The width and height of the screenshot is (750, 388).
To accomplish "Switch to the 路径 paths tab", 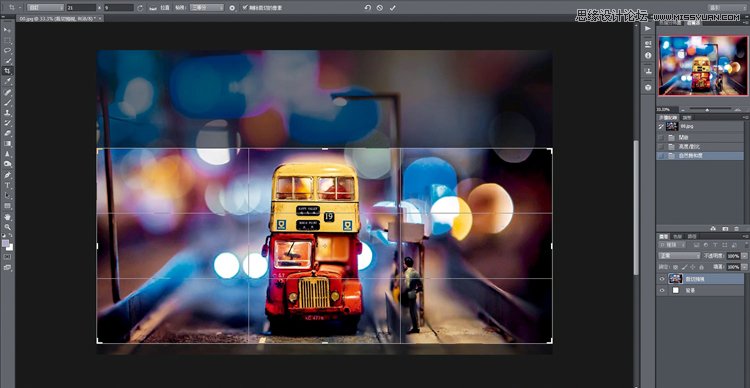I will [692, 236].
